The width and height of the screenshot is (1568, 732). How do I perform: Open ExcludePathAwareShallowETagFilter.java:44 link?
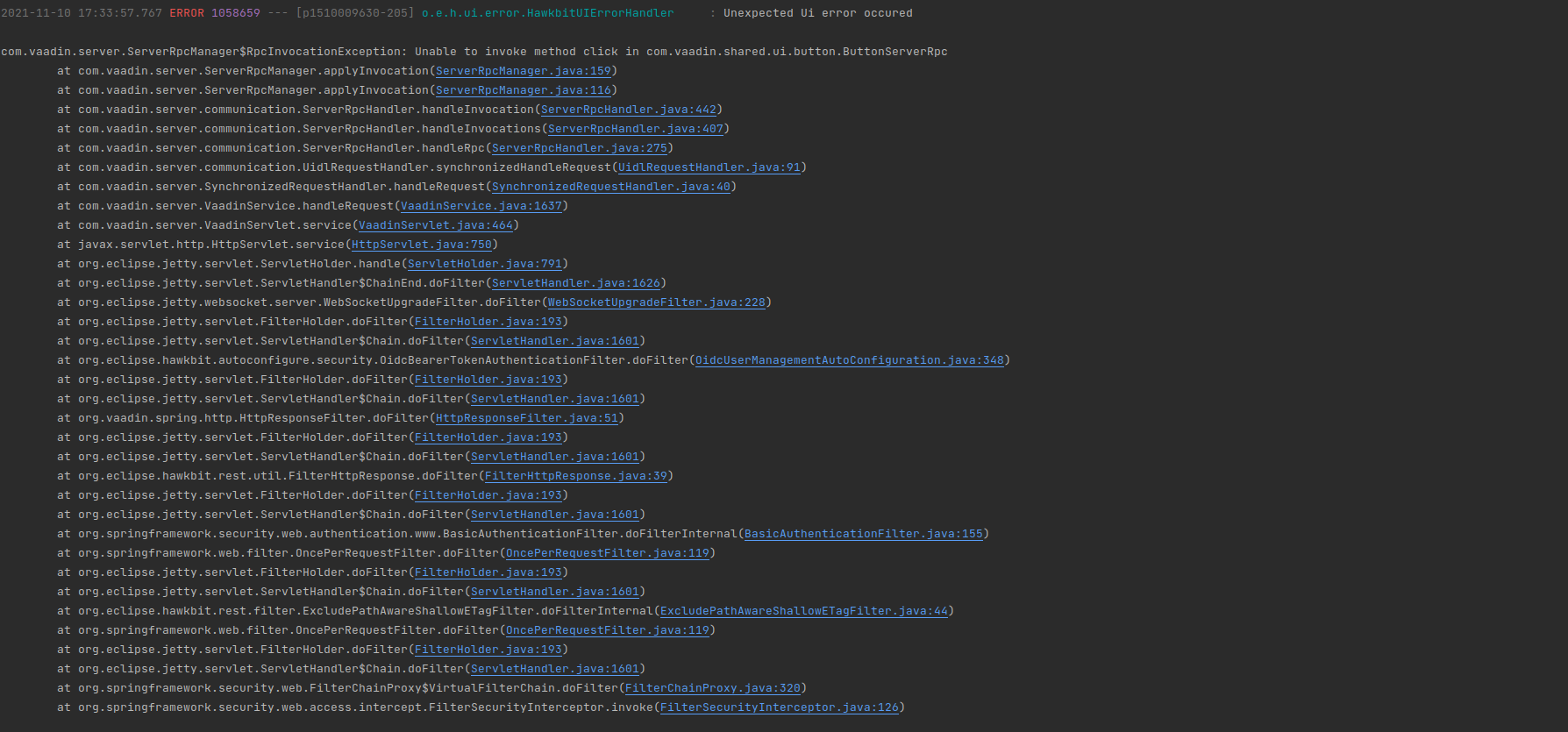click(804, 611)
